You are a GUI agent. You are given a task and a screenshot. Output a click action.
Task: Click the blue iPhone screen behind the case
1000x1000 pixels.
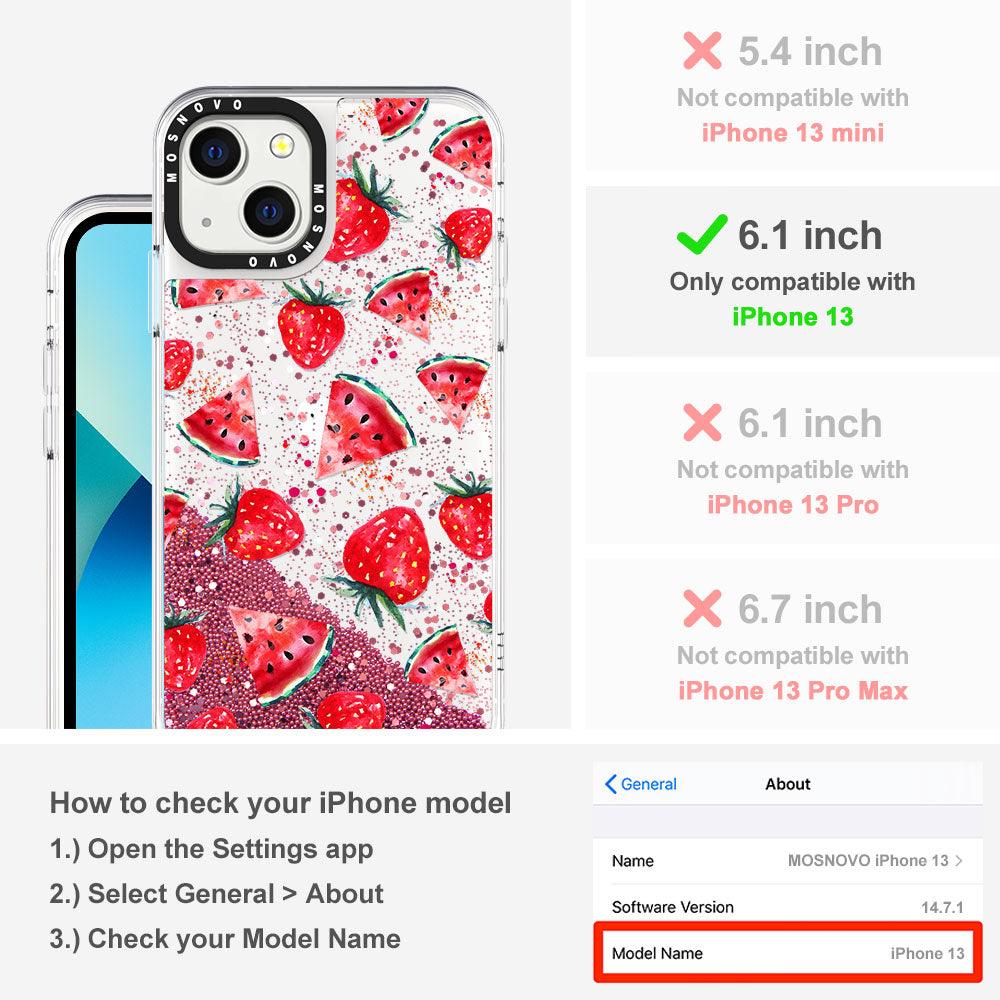click(x=112, y=485)
